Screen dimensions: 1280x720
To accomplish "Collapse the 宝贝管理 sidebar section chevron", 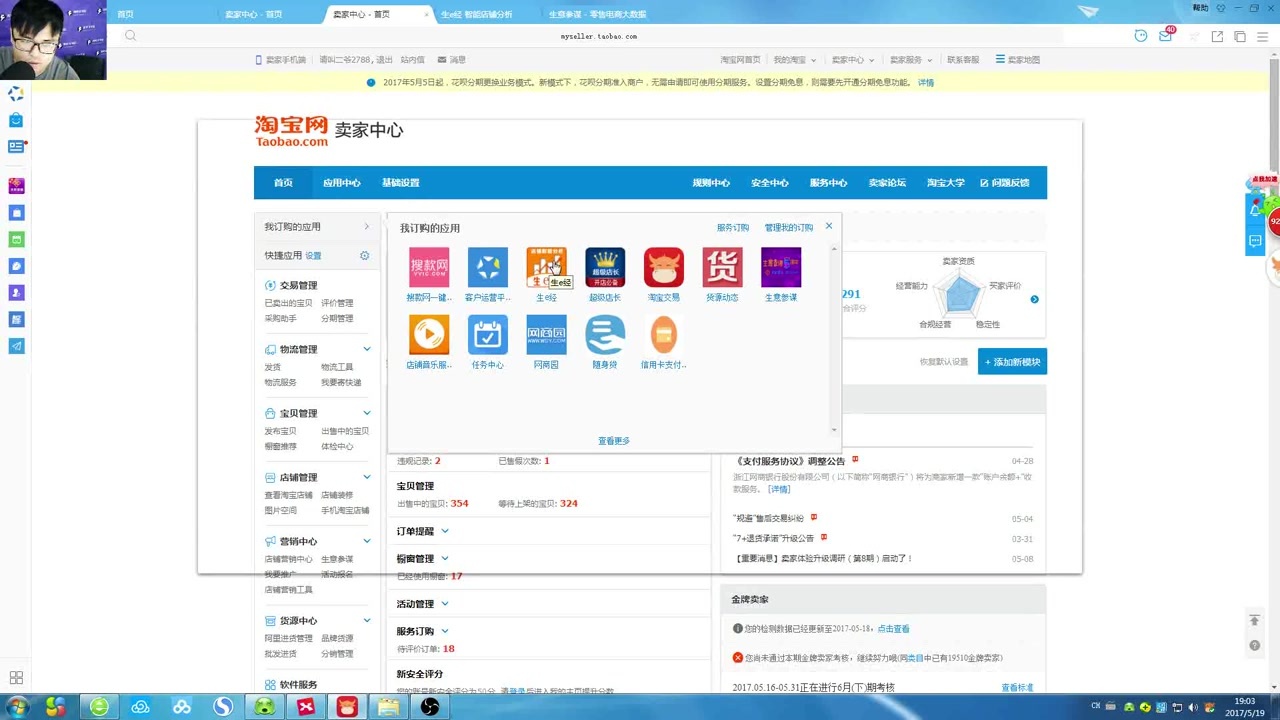I will (367, 413).
